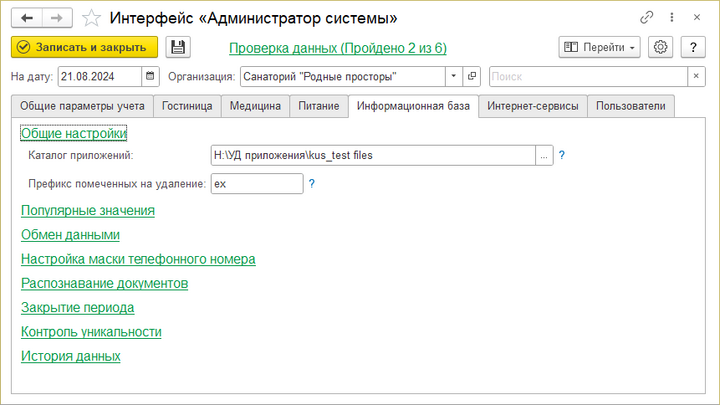This screenshot has width=720, height=405.
Task: Open form settings gear icon
Action: pyautogui.click(x=660, y=47)
